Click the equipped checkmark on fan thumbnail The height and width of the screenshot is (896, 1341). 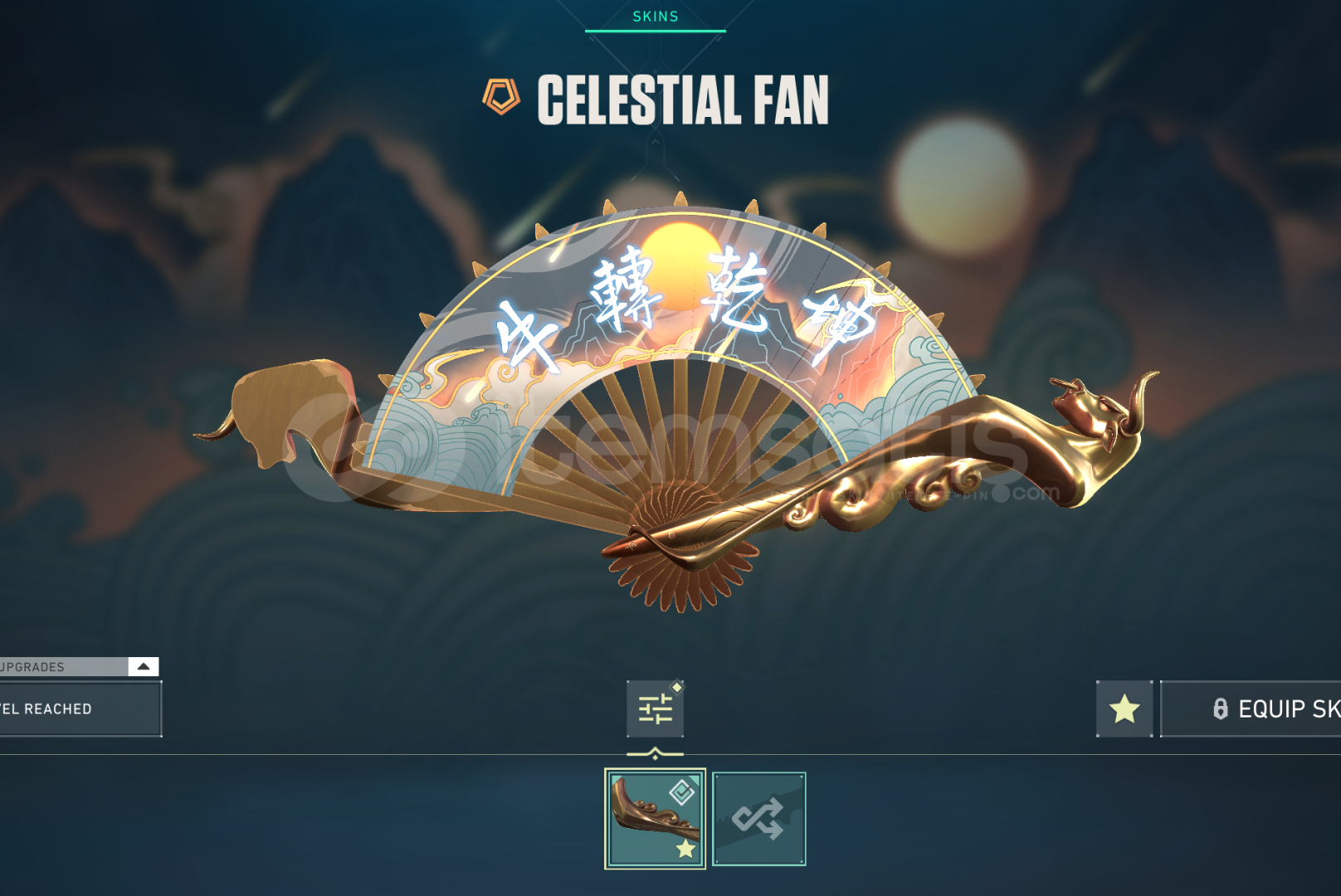(x=682, y=792)
